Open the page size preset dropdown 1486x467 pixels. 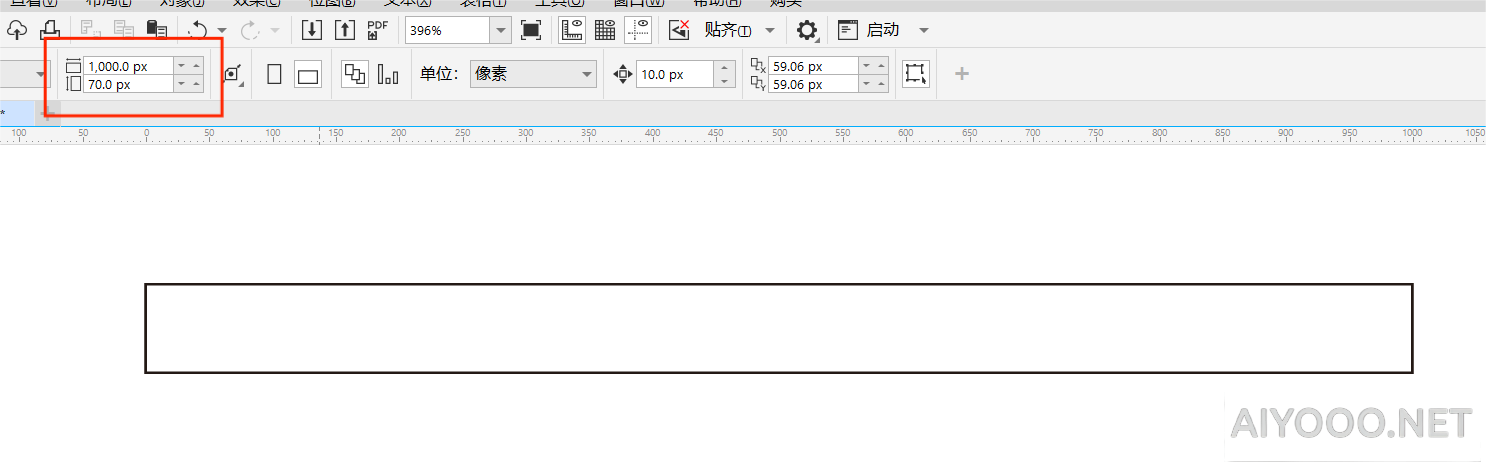(41, 74)
